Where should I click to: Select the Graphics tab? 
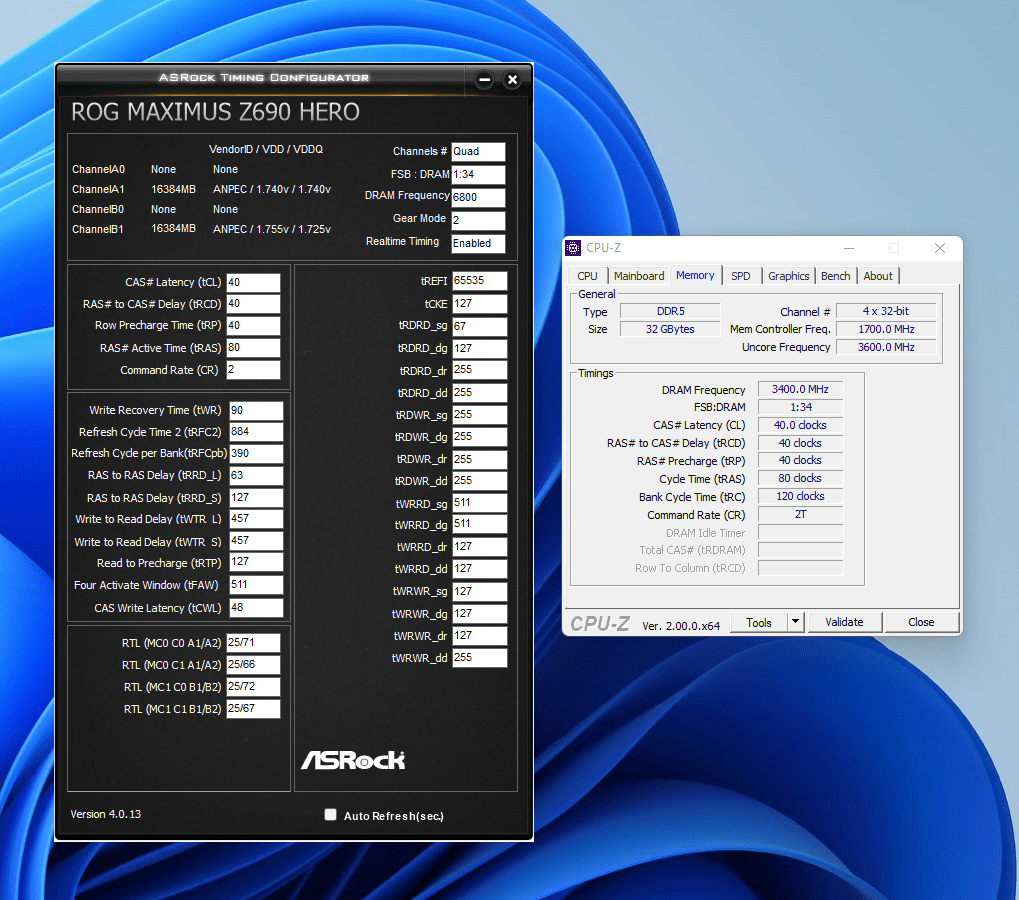pos(788,276)
